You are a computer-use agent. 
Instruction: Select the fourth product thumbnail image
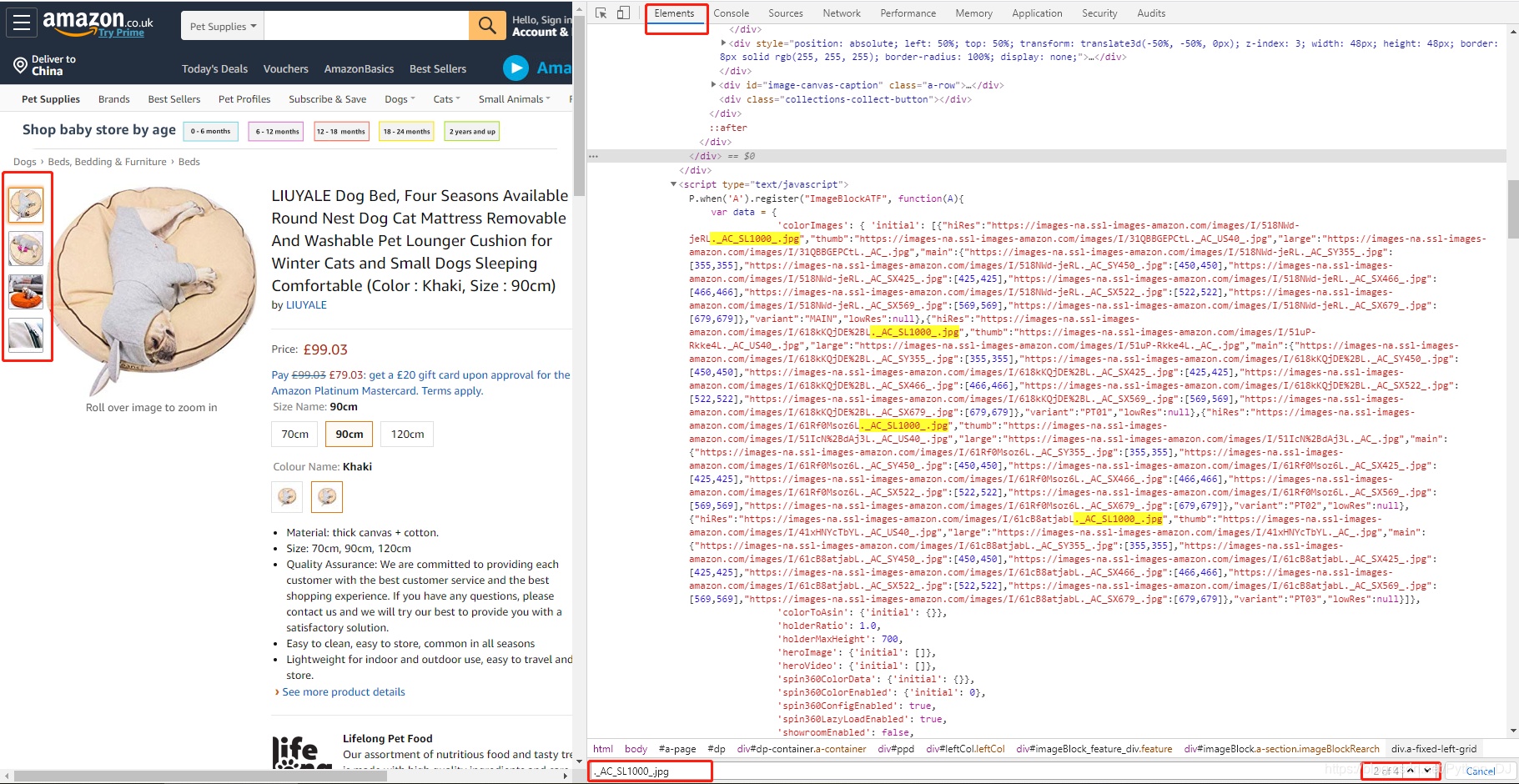26,334
